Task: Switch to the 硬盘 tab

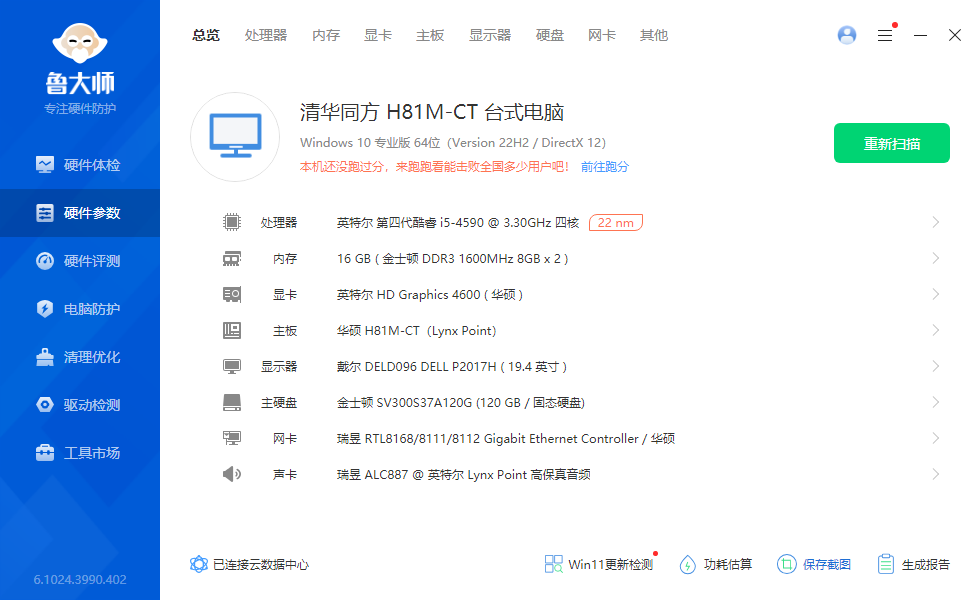Action: (550, 36)
